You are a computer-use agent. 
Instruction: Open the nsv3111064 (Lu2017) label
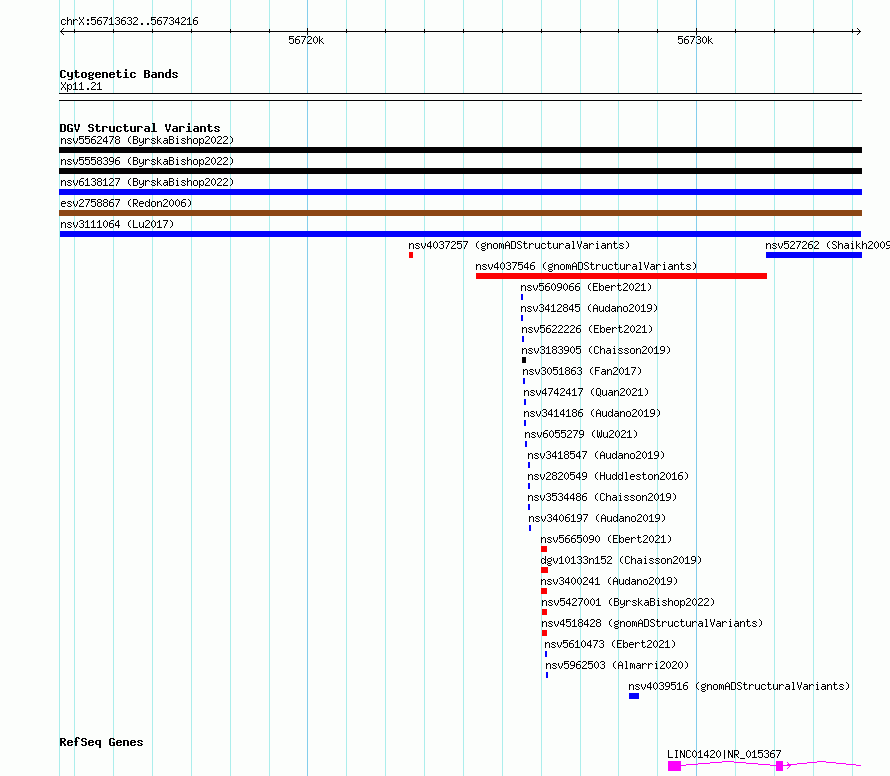tap(117, 224)
